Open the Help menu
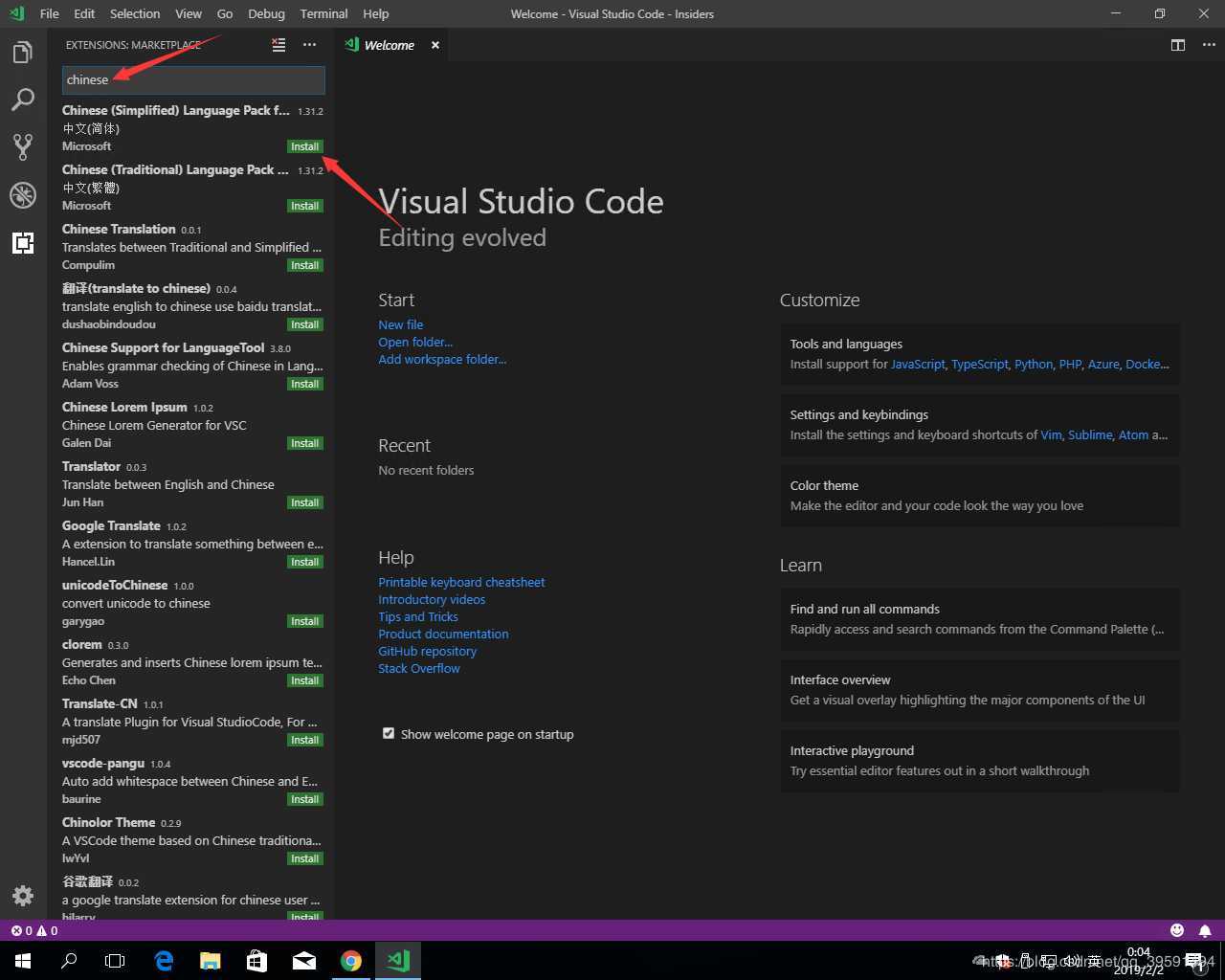Viewport: 1225px width, 980px height. [376, 13]
